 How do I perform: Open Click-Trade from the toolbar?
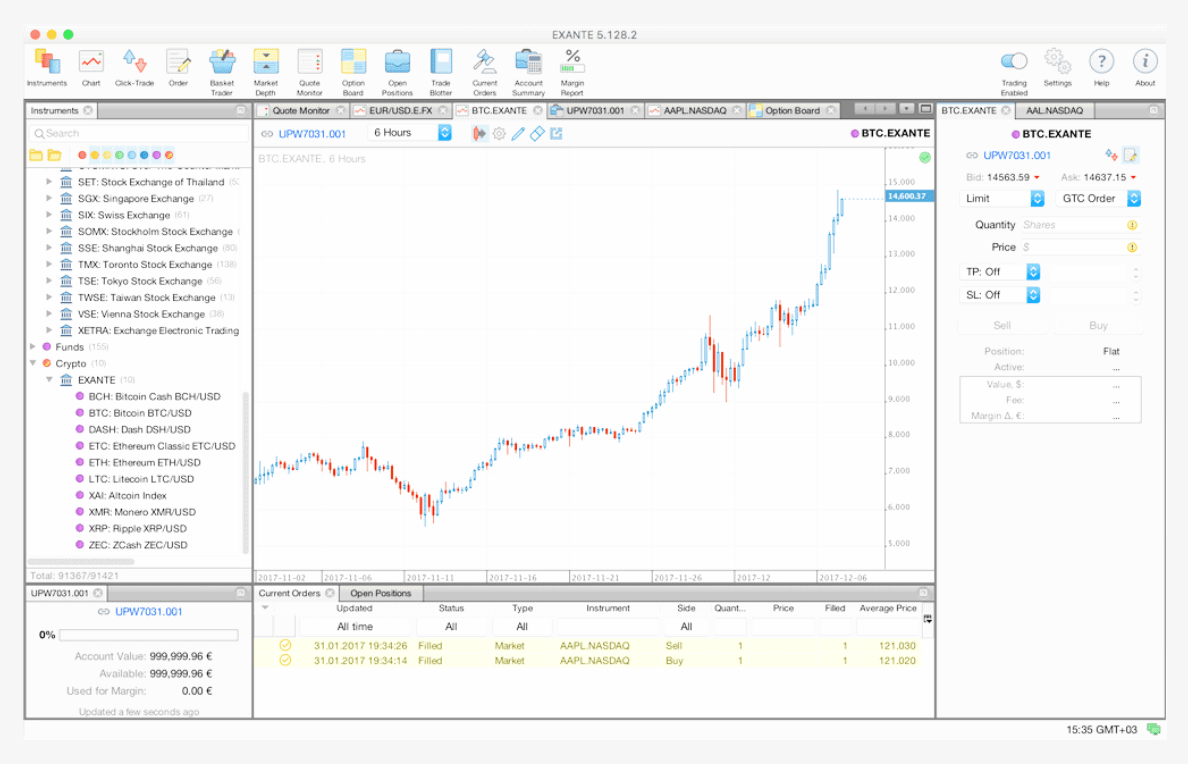pos(134,67)
